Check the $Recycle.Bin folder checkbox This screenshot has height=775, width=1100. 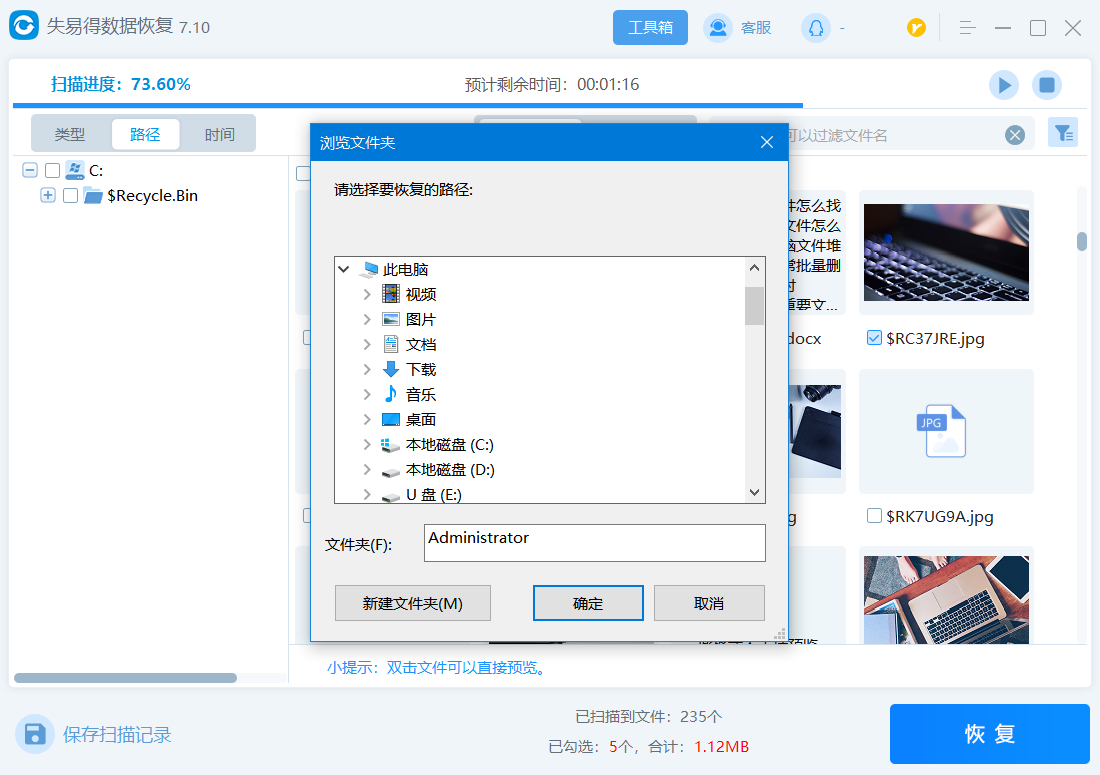pos(70,196)
